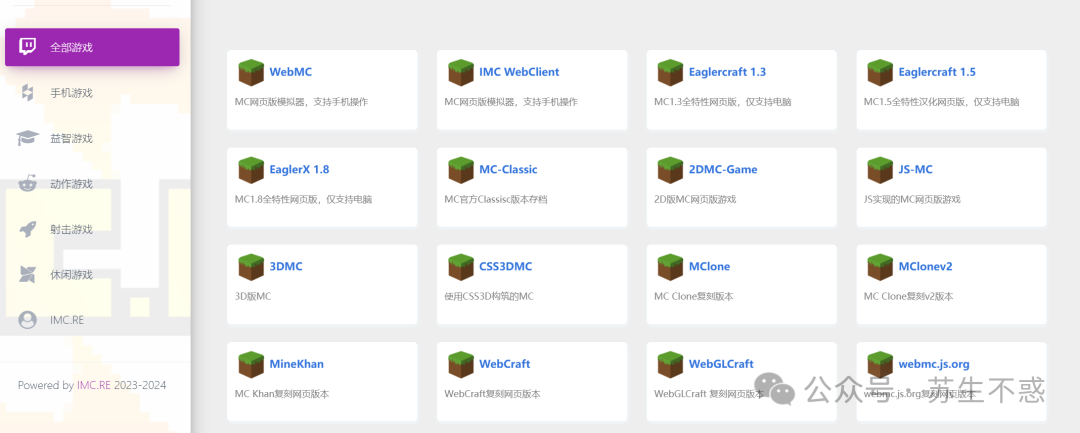Click the grass block icon for 3DMC

click(251, 267)
